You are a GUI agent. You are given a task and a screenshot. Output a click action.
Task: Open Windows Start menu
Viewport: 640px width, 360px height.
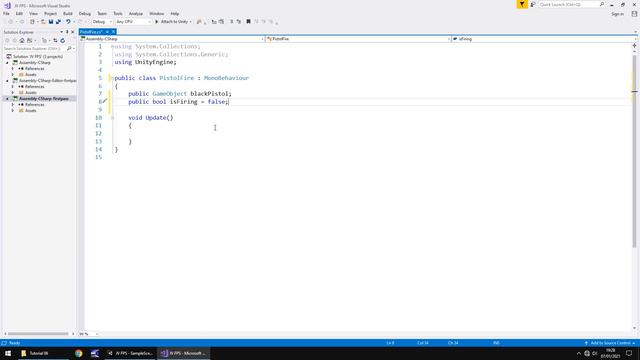8,353
